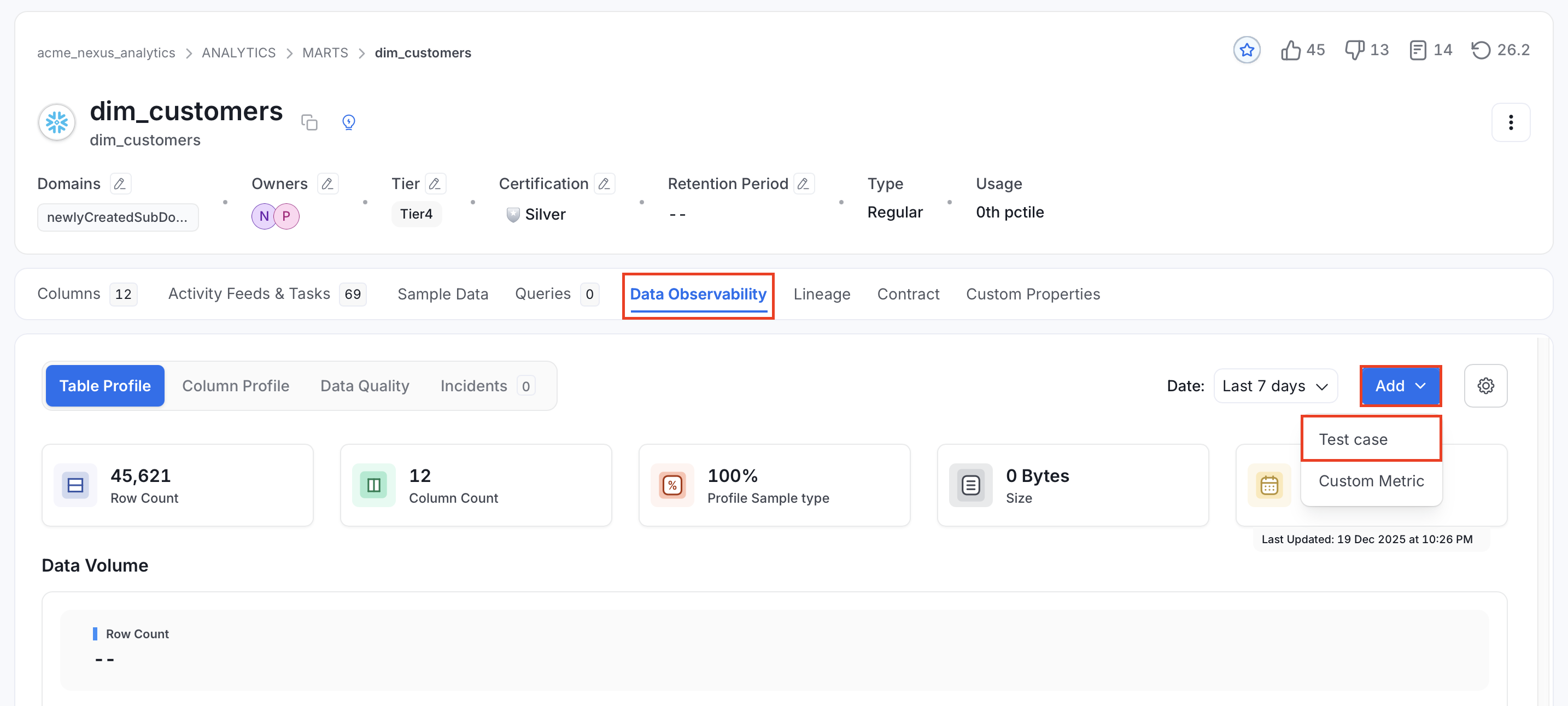Select Test case from Add menu
Image resolution: width=1568 pixels, height=706 pixels.
(x=1371, y=439)
